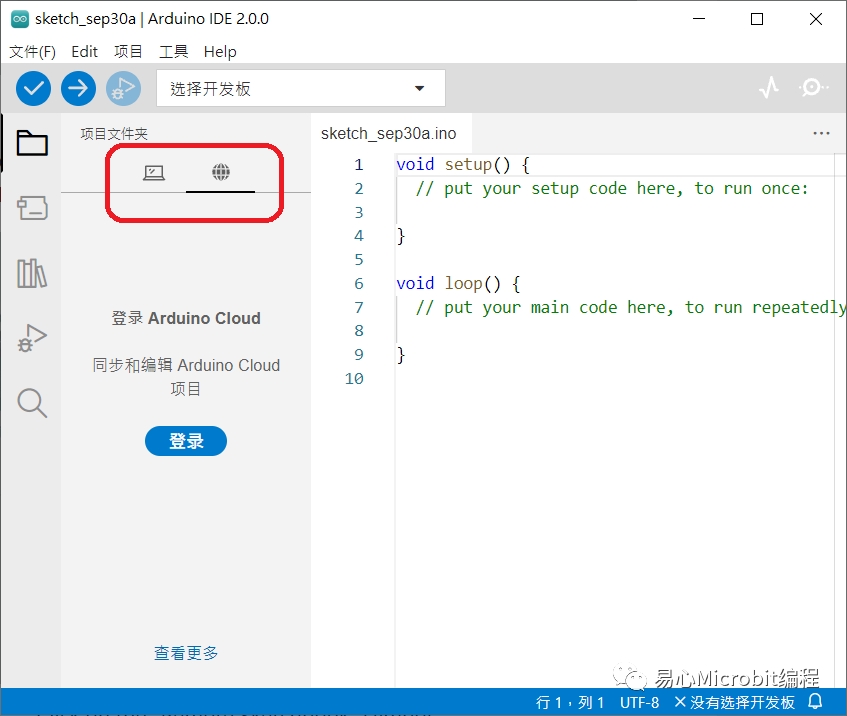Click the 没有选择开发板 status bar item
The height and width of the screenshot is (716, 847).
734,702
